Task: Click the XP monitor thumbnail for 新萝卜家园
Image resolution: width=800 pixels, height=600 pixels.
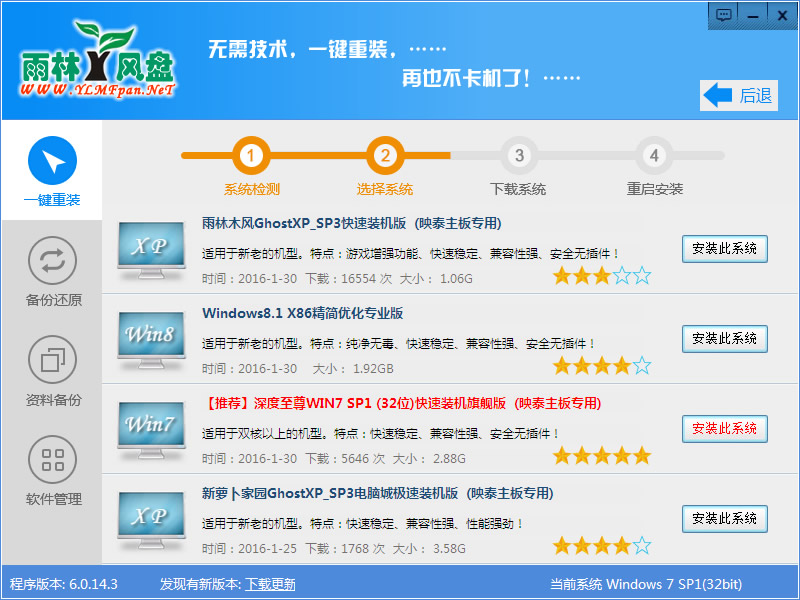Action: click(x=152, y=520)
